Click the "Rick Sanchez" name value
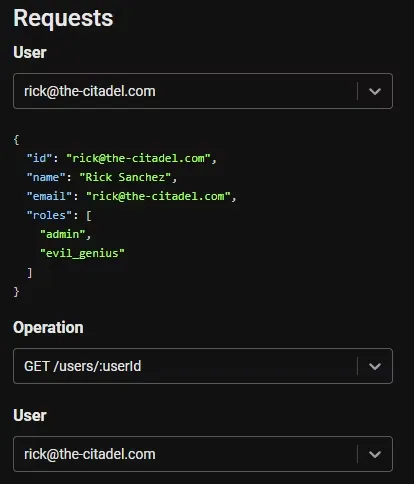The width and height of the screenshot is (414, 484). [x=125, y=177]
